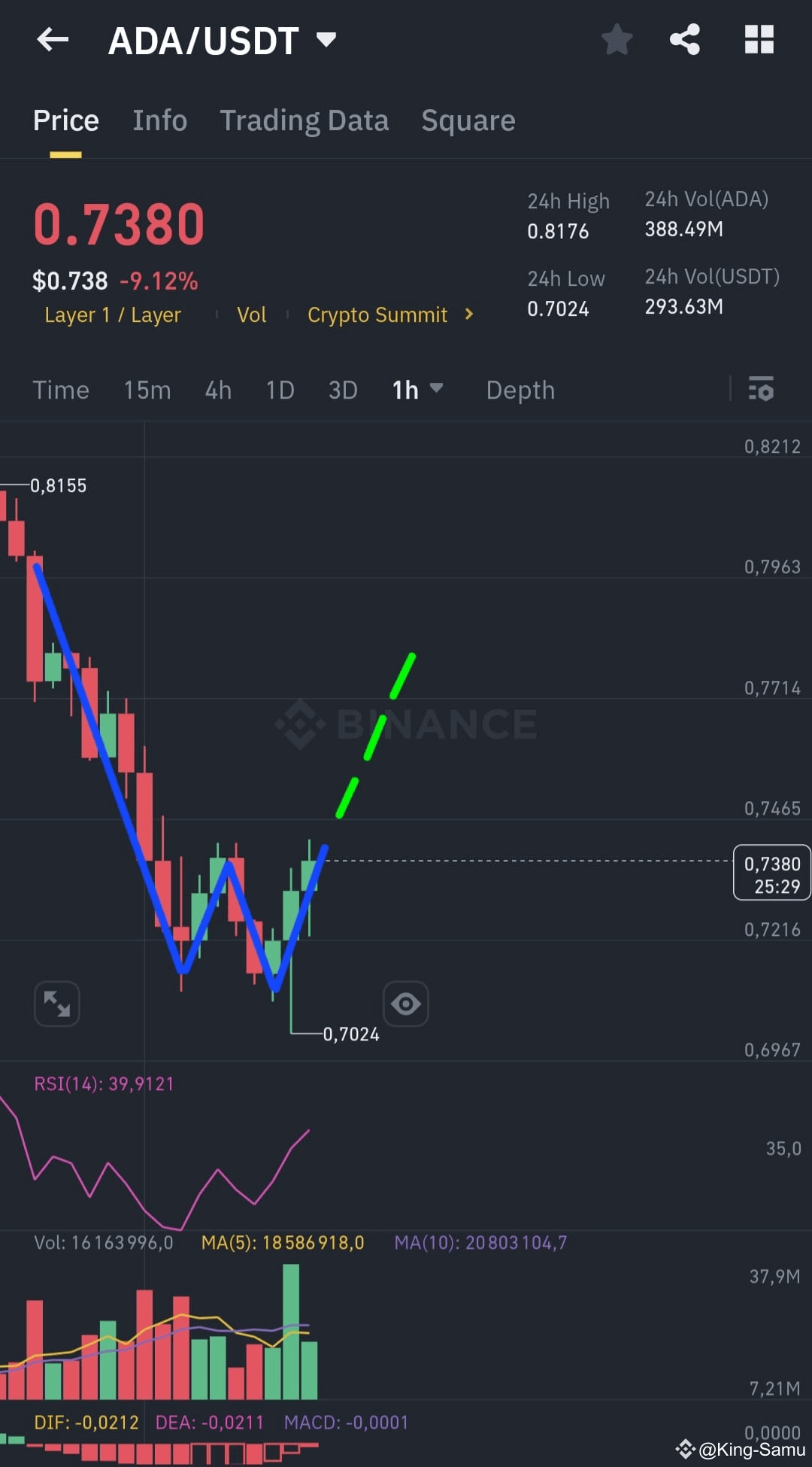Switch to the Trading Data tab
Screen dimensions: 812x1467
[x=304, y=120]
